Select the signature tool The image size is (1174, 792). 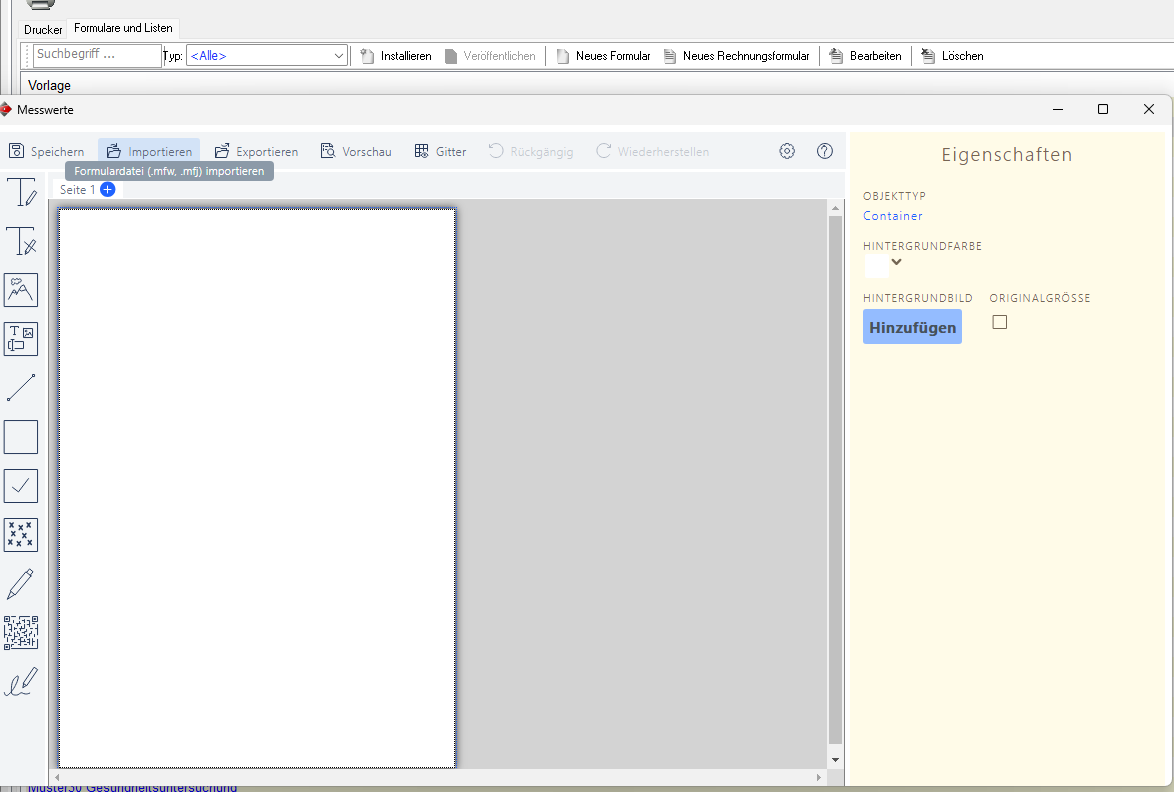point(21,682)
